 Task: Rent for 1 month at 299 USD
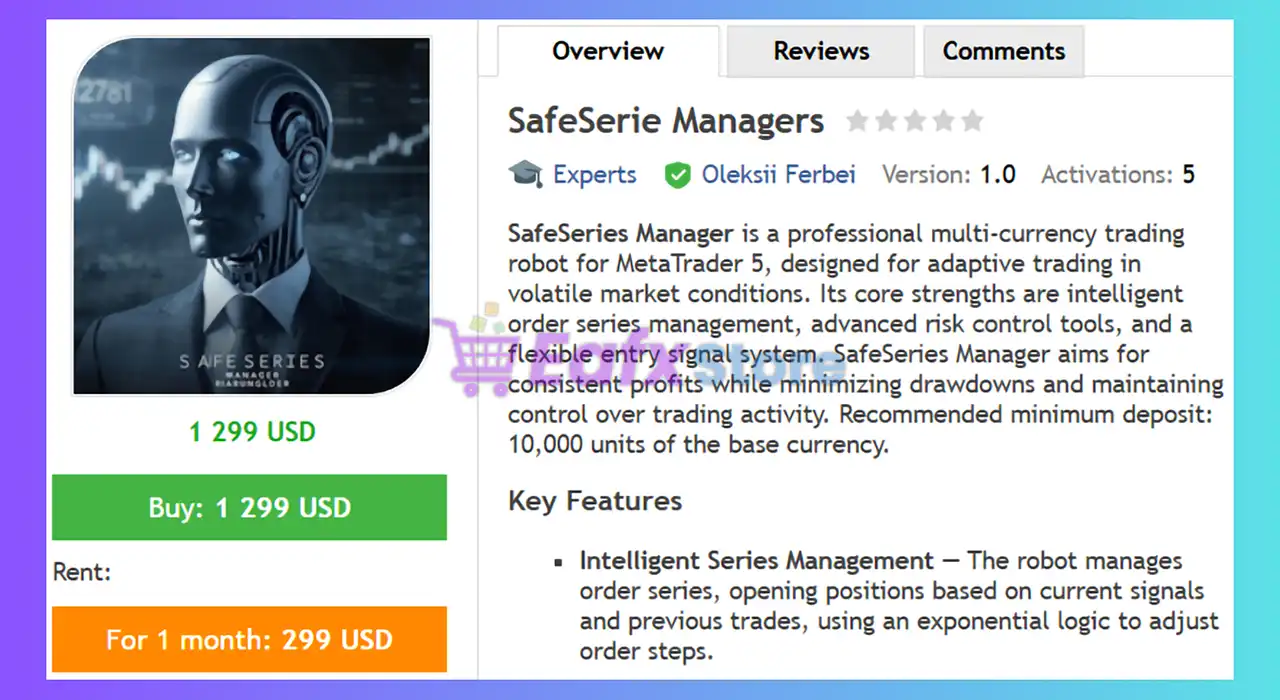click(x=249, y=640)
